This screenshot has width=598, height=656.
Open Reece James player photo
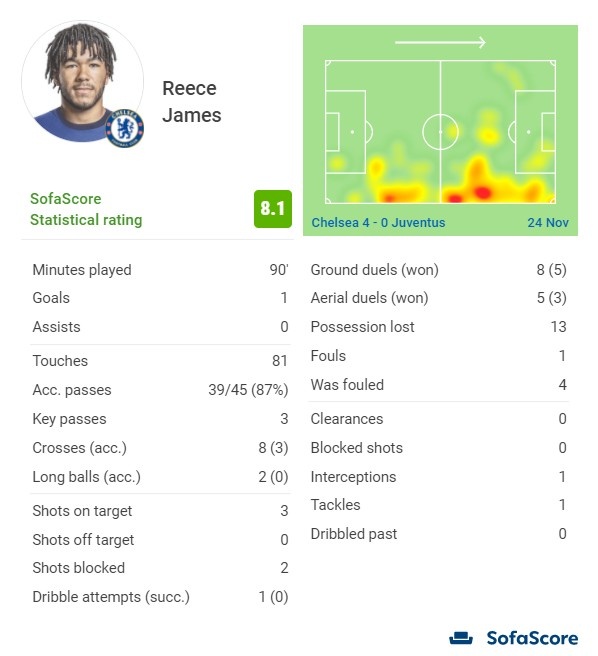tap(82, 82)
